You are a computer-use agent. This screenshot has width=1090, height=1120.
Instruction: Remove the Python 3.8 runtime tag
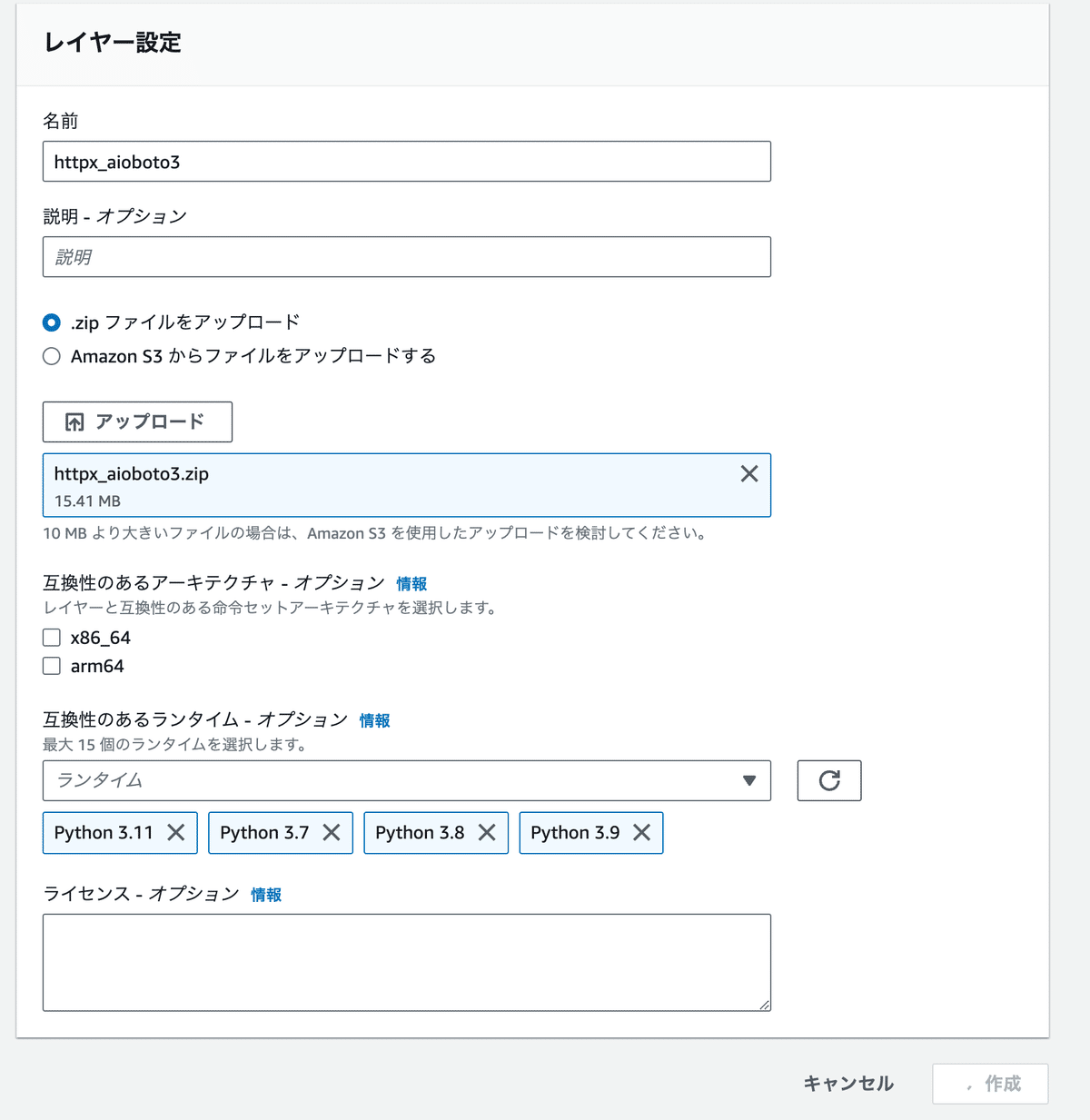[487, 832]
